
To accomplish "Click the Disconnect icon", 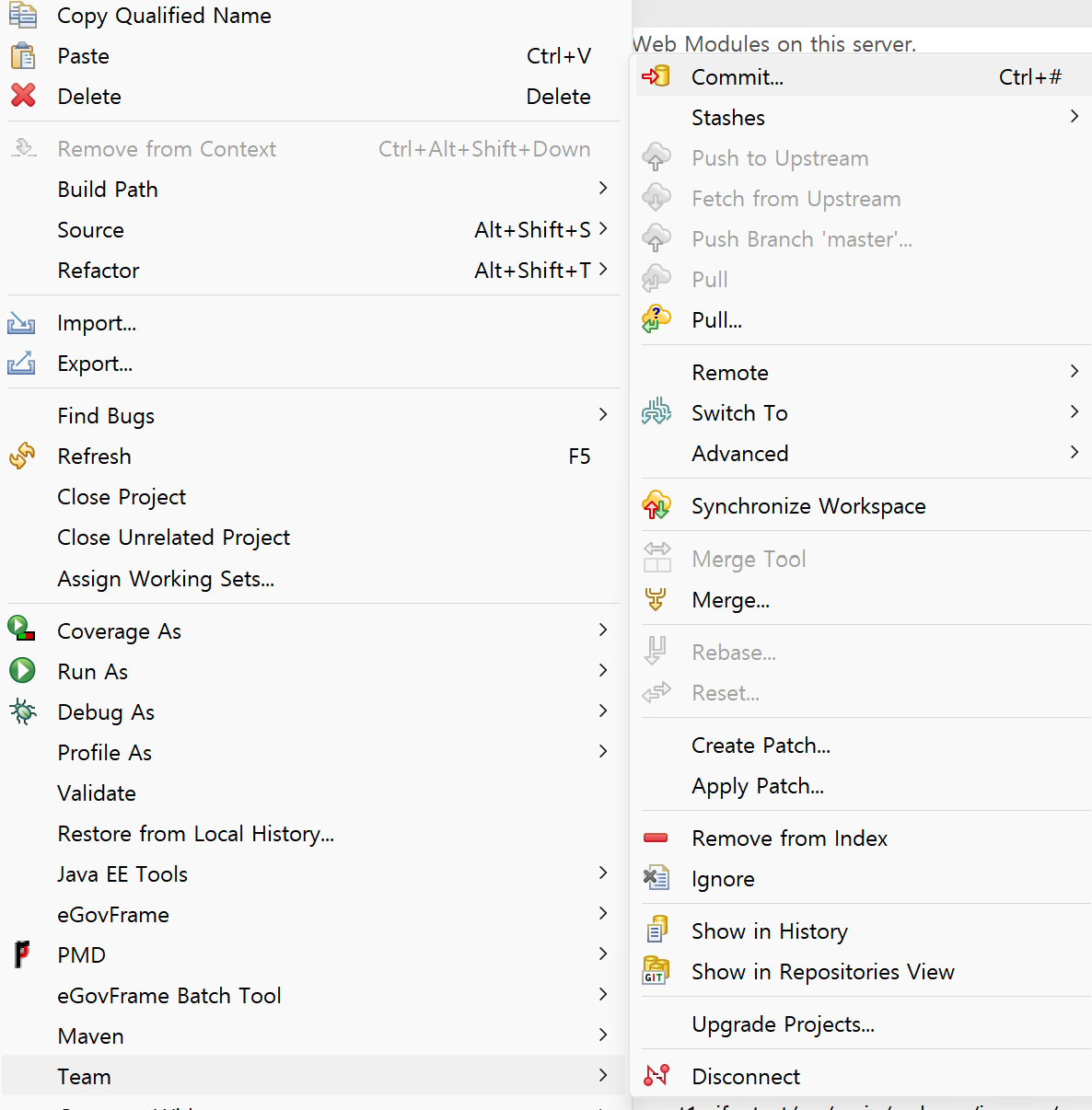I will (x=656, y=1075).
